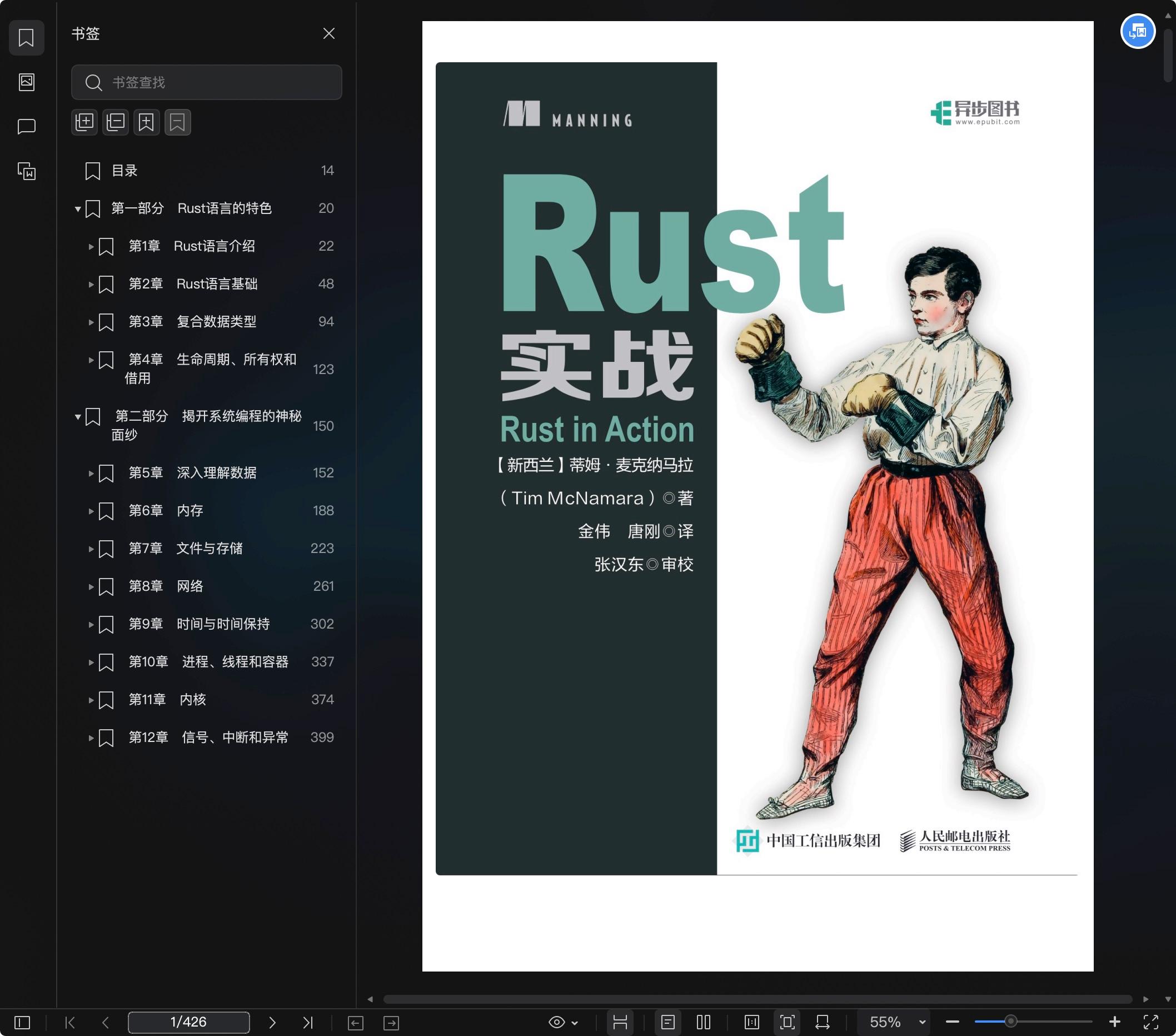
Task: Open the thumbnails panel icon in sidebar
Action: [27, 82]
